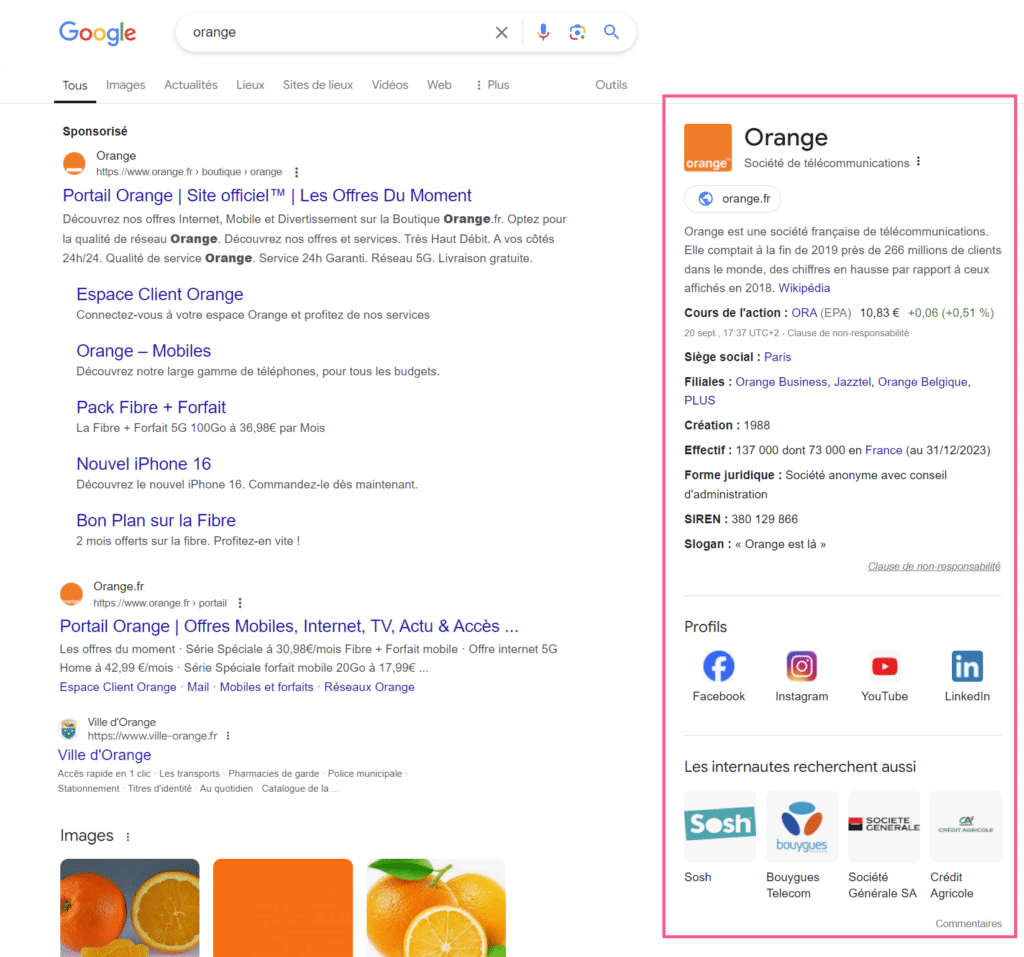The image size is (1024, 957).
Task: Click the Paris siège social link
Action: click(777, 357)
